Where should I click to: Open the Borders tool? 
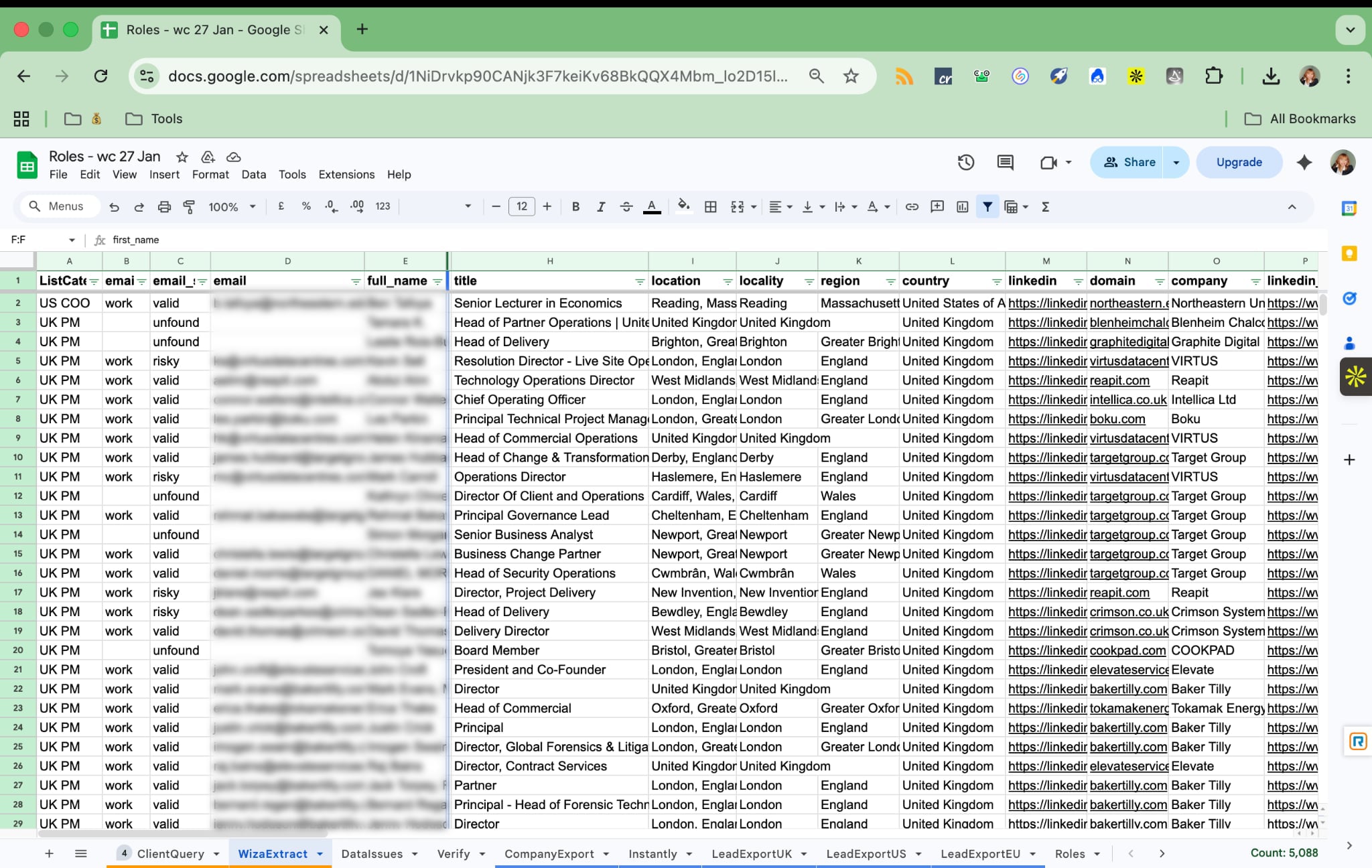pyautogui.click(x=711, y=207)
